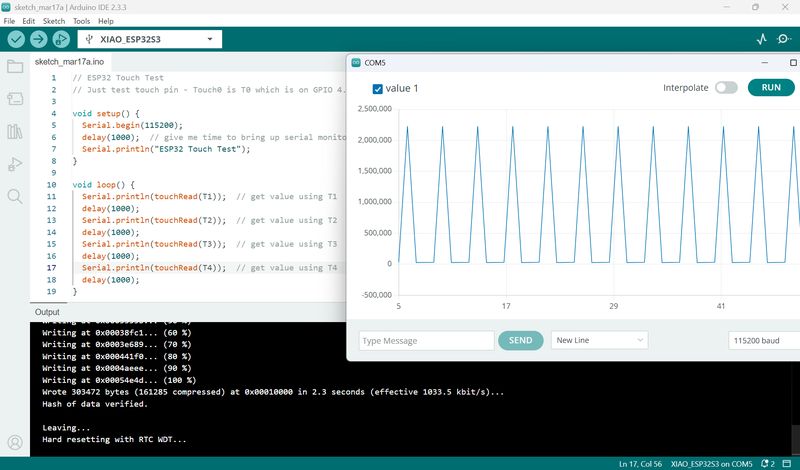Screen dimensions: 800x470
Task: Click the void setup() line of code
Action: pyautogui.click(x=106, y=113)
